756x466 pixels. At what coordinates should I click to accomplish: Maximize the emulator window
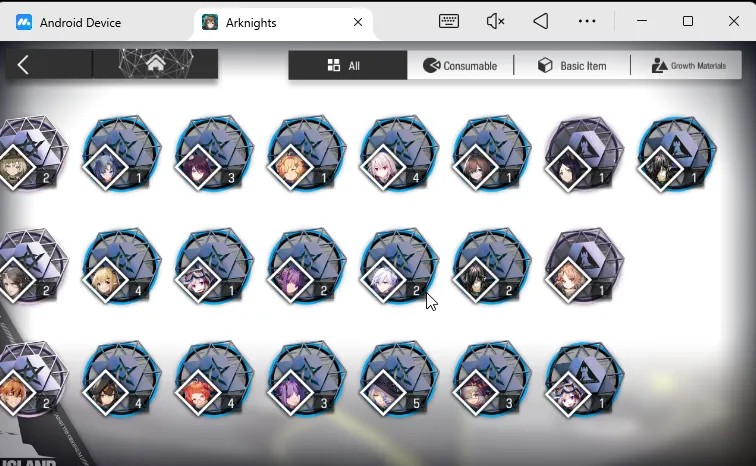click(x=688, y=21)
